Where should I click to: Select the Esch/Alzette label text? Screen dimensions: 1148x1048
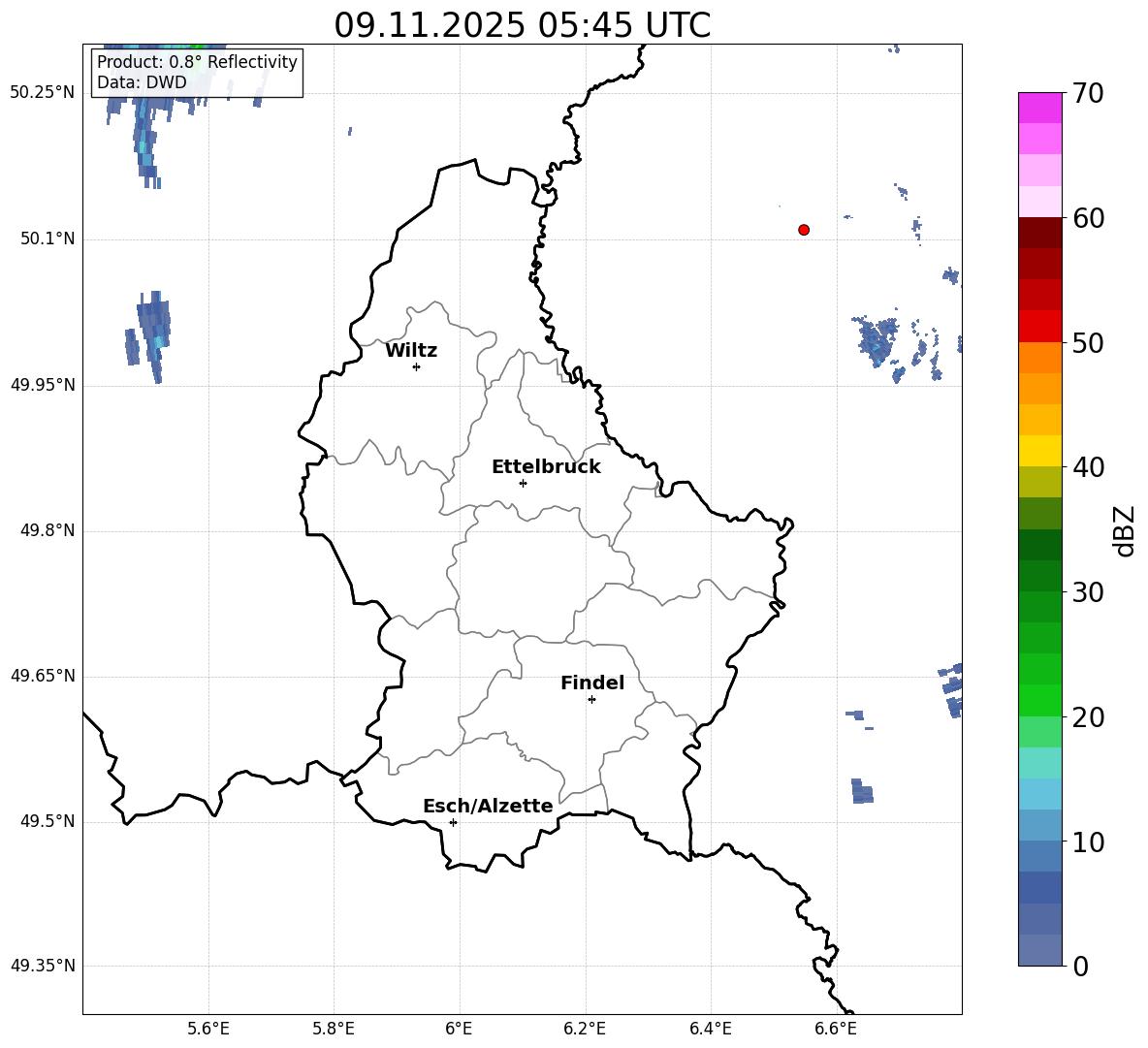pyautogui.click(x=488, y=806)
